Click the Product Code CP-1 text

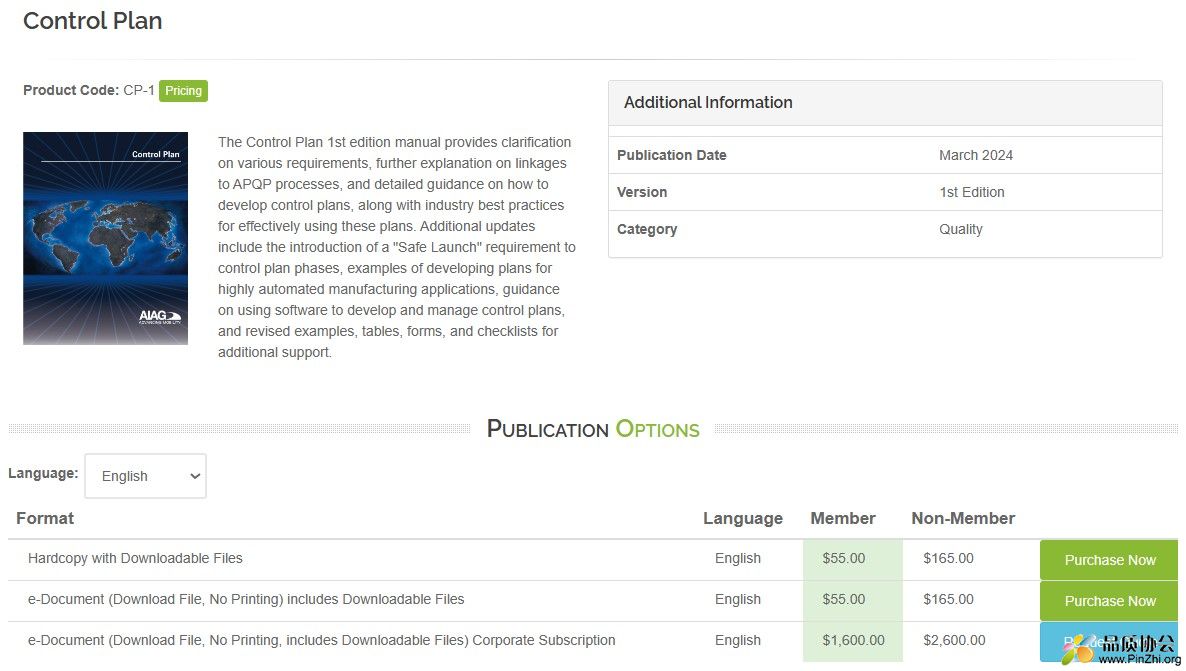pyautogui.click(x=88, y=90)
